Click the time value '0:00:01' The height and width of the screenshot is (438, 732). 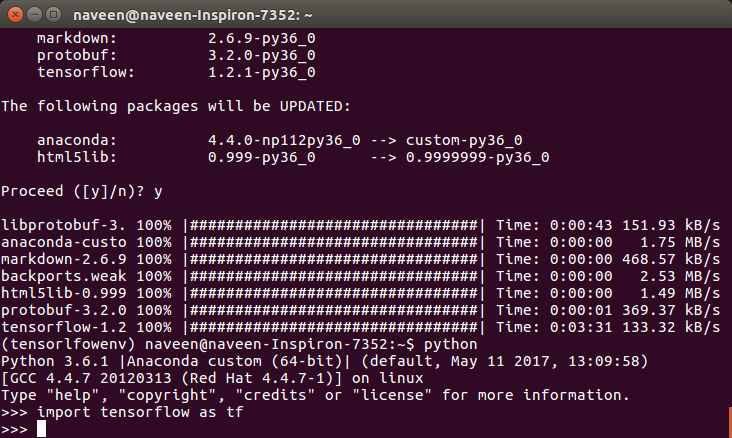[581, 310]
